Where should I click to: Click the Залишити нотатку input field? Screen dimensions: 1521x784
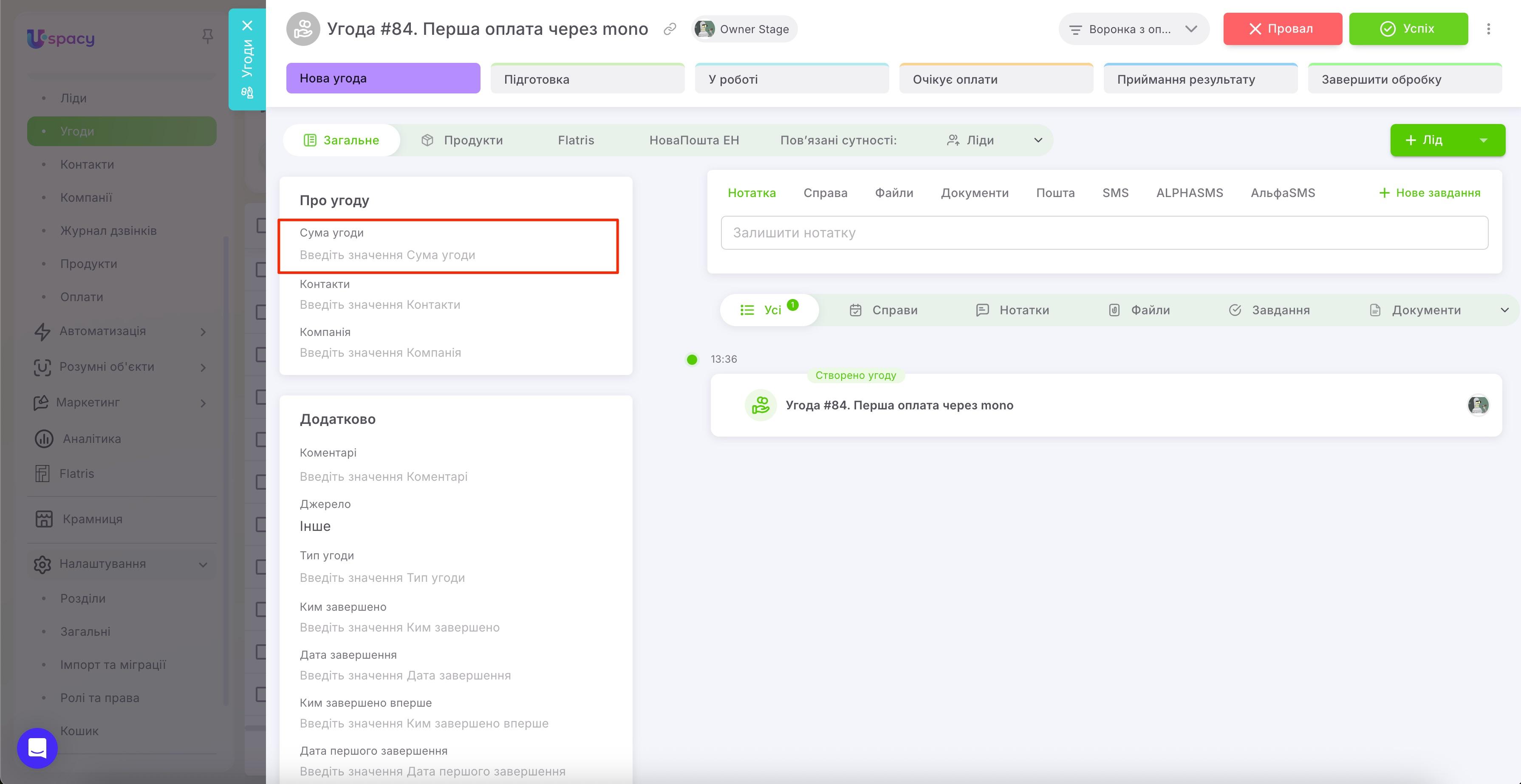[x=1104, y=233]
